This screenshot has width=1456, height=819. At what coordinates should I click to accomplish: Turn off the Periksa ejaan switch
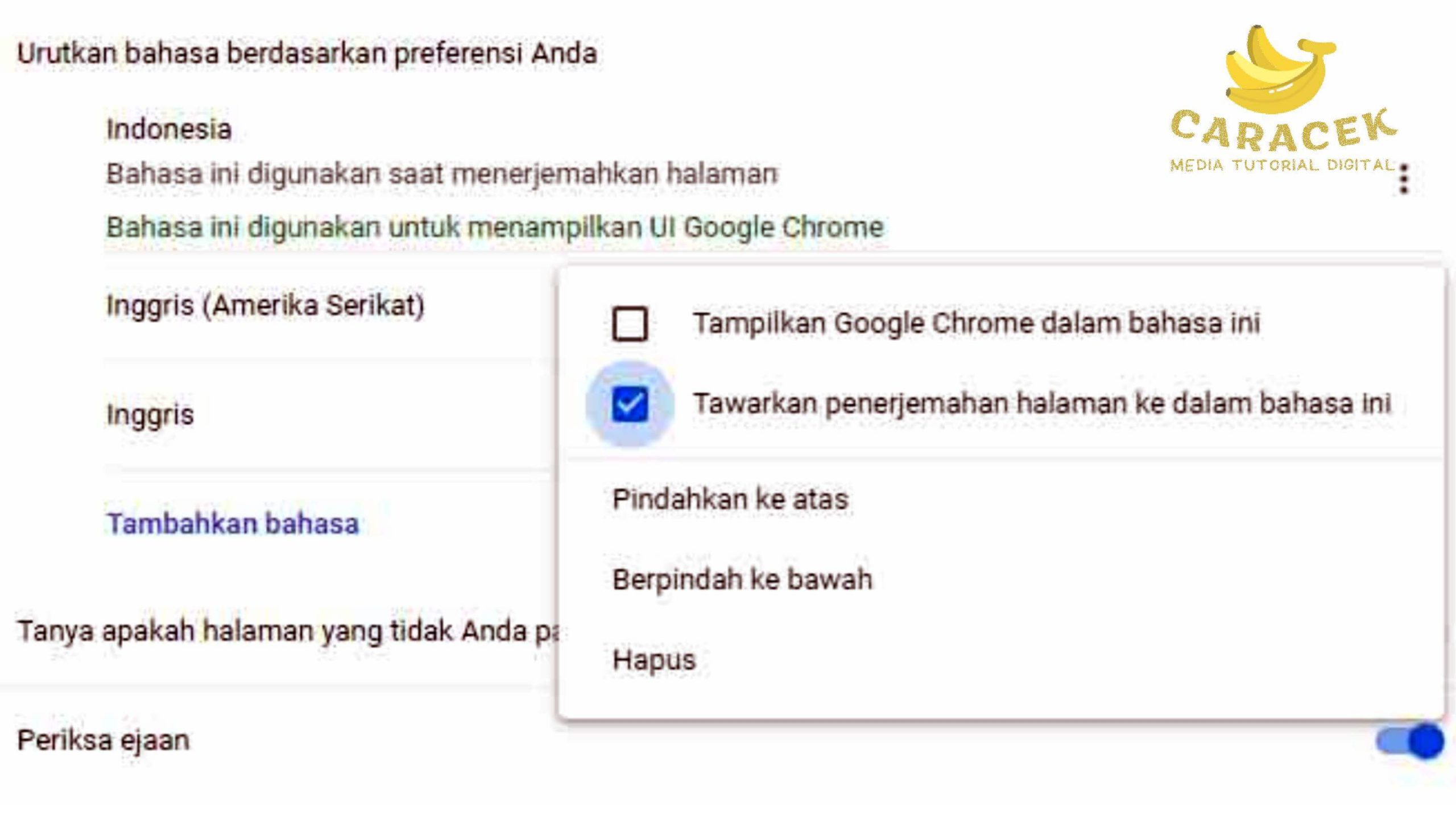point(1409,741)
